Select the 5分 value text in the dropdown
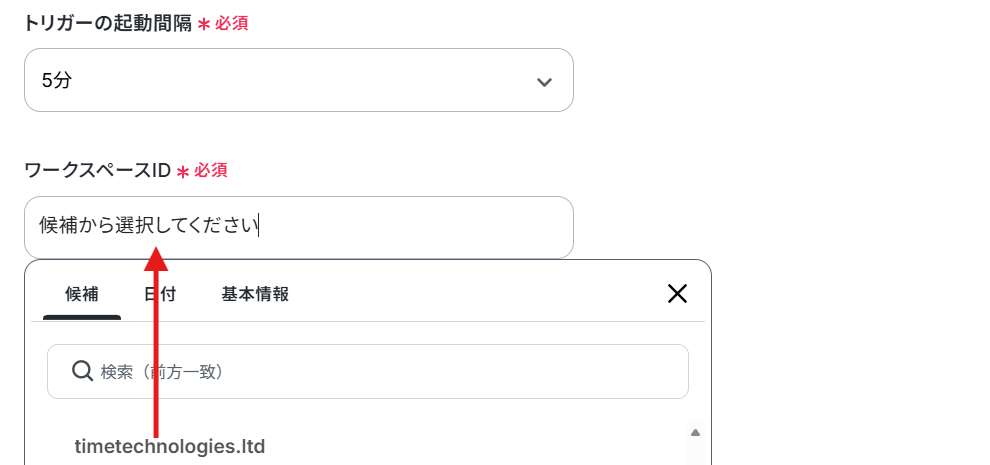990x465 pixels. click(x=57, y=81)
